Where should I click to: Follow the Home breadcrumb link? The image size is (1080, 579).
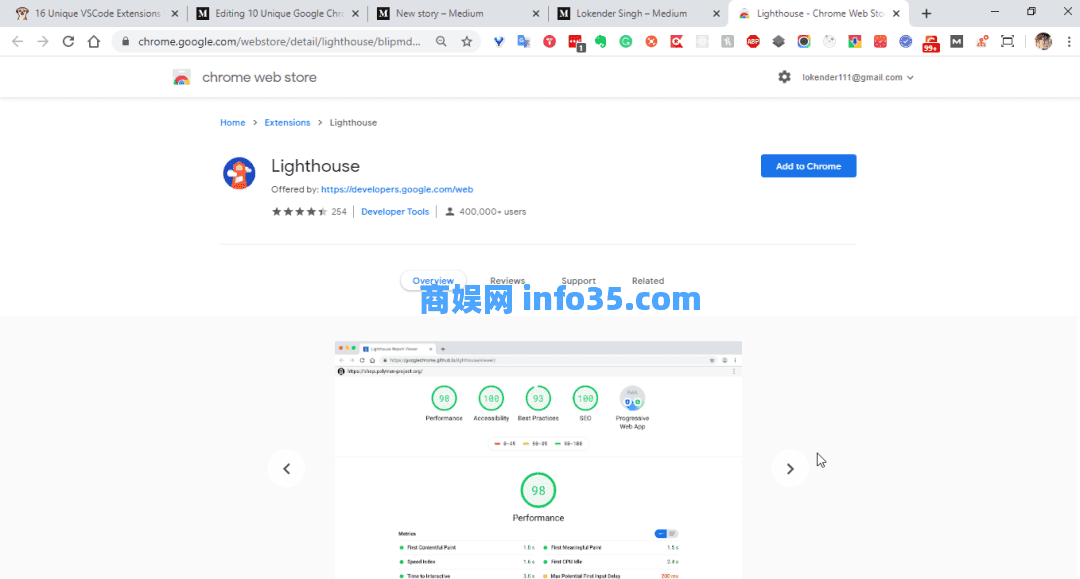[233, 123]
